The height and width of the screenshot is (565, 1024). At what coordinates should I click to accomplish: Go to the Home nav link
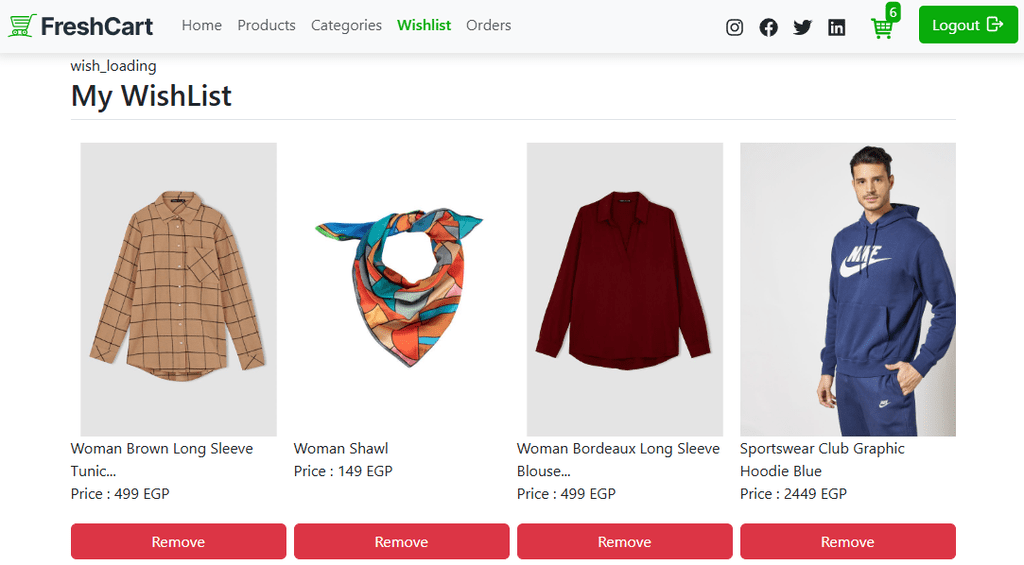[x=202, y=25]
